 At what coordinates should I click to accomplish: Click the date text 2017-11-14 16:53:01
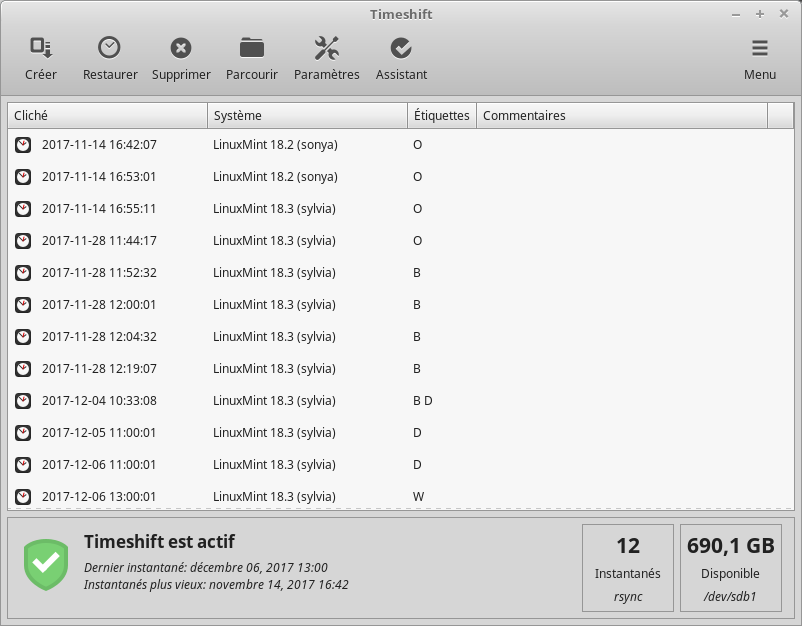click(99, 177)
